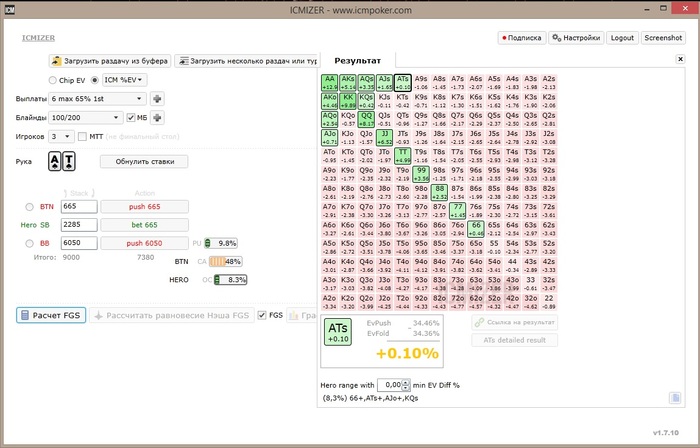Open ATs detailed result
This screenshot has width=700, height=448.
click(x=514, y=340)
